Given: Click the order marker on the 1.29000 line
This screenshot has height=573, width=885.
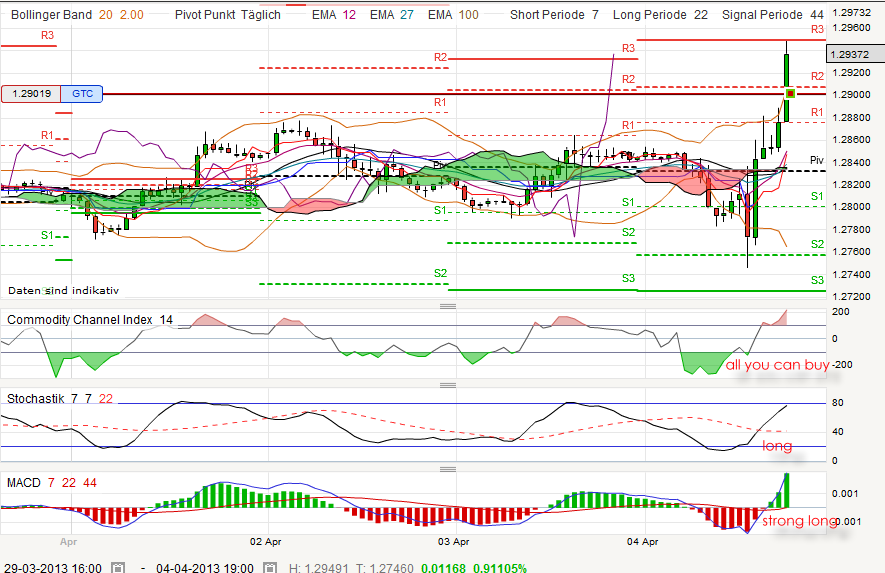Looking at the screenshot, I should click(x=790, y=93).
